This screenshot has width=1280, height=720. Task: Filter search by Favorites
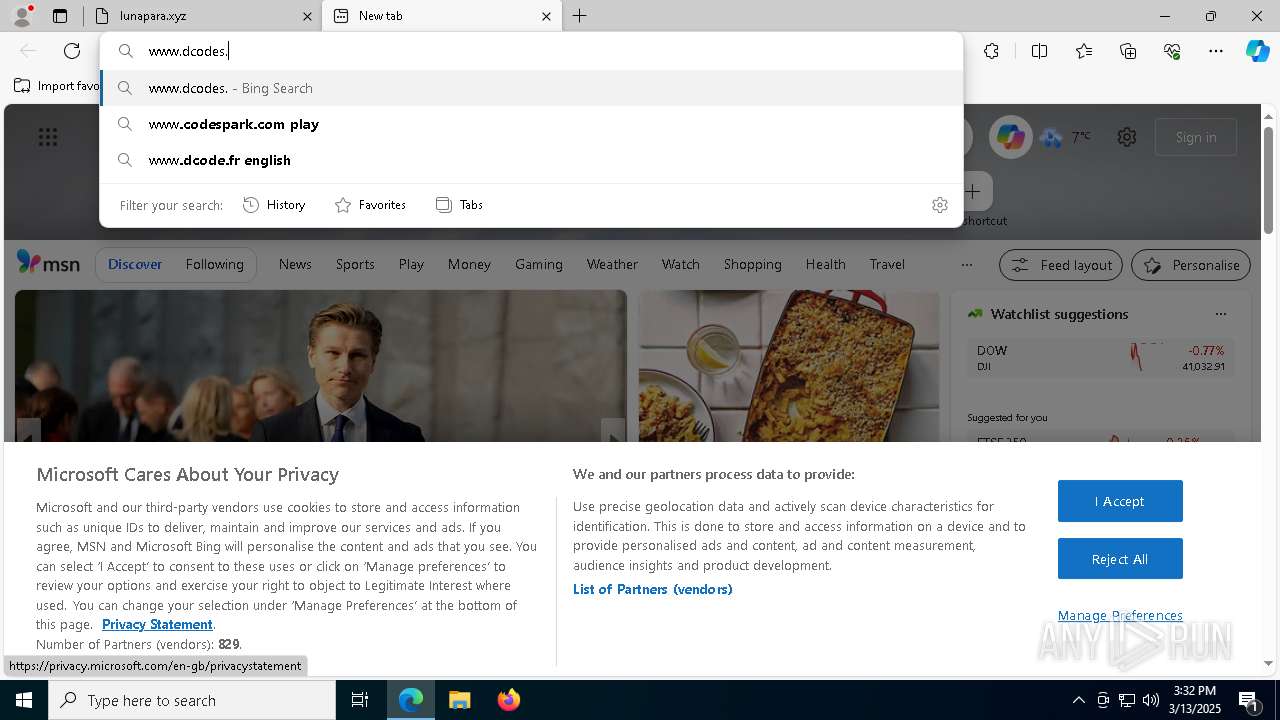pyautogui.click(x=370, y=205)
